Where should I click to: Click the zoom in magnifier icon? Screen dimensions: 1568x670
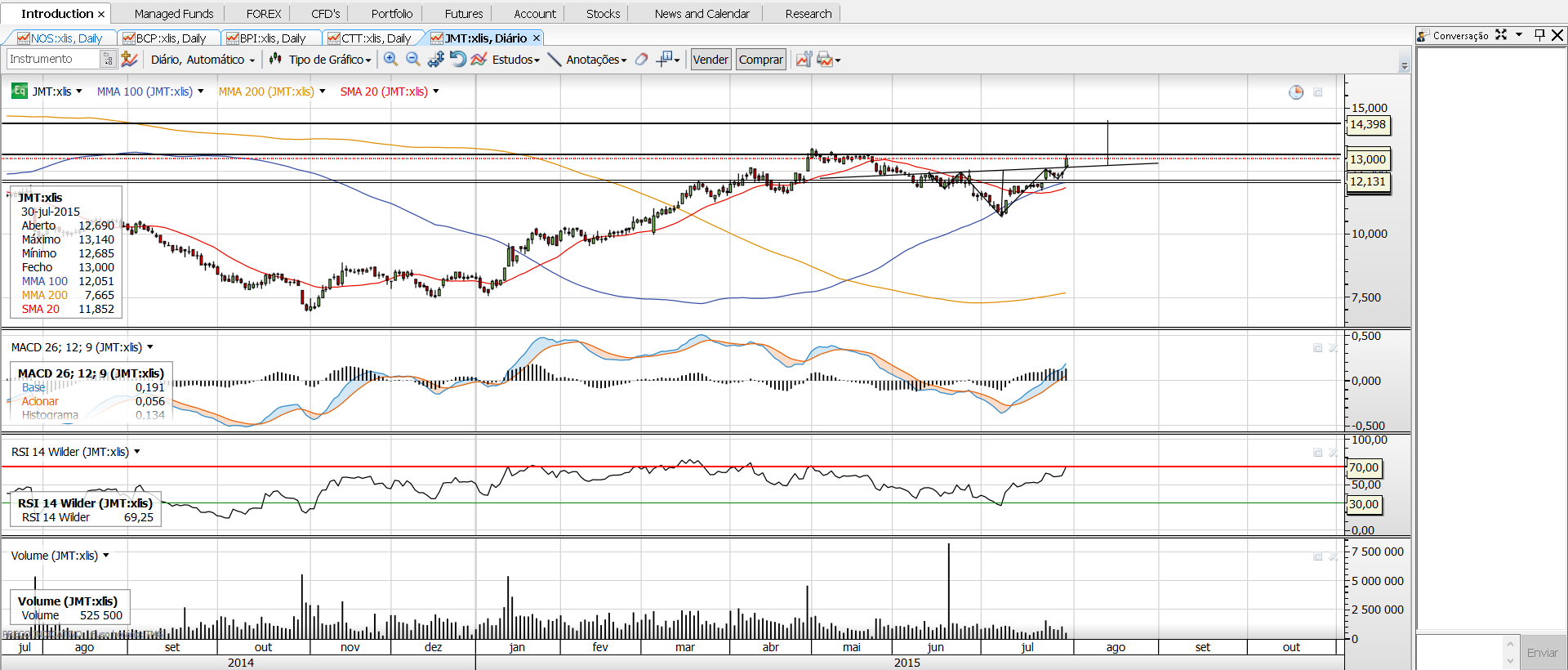390,59
